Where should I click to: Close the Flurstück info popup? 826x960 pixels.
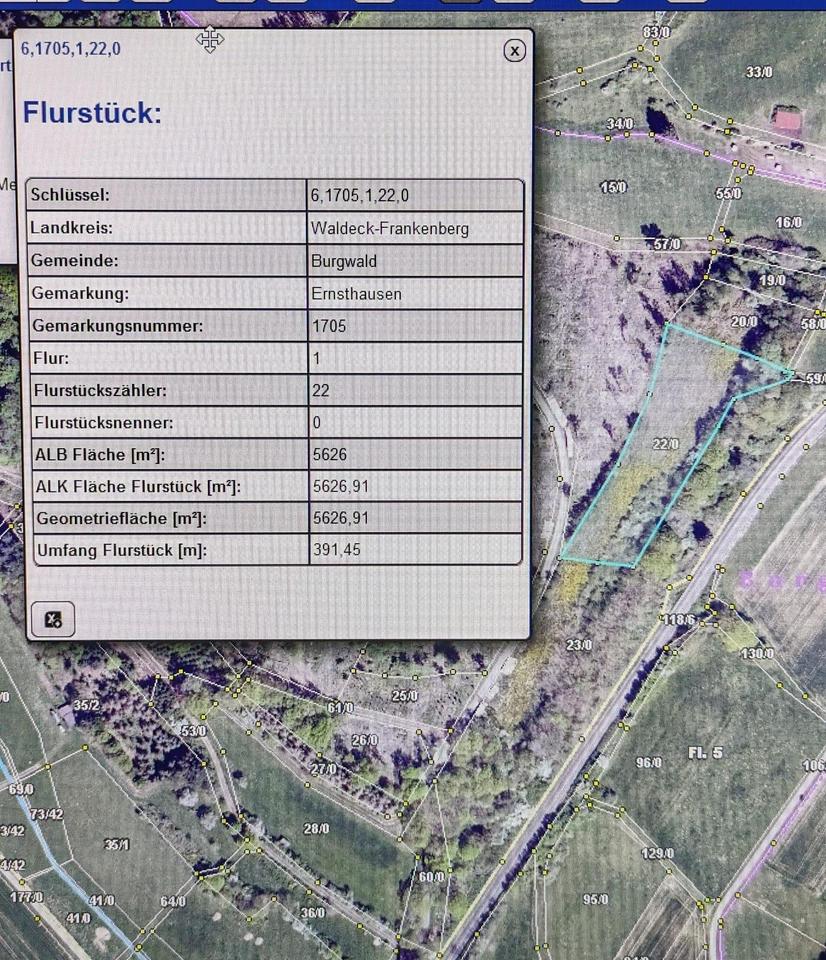(514, 50)
